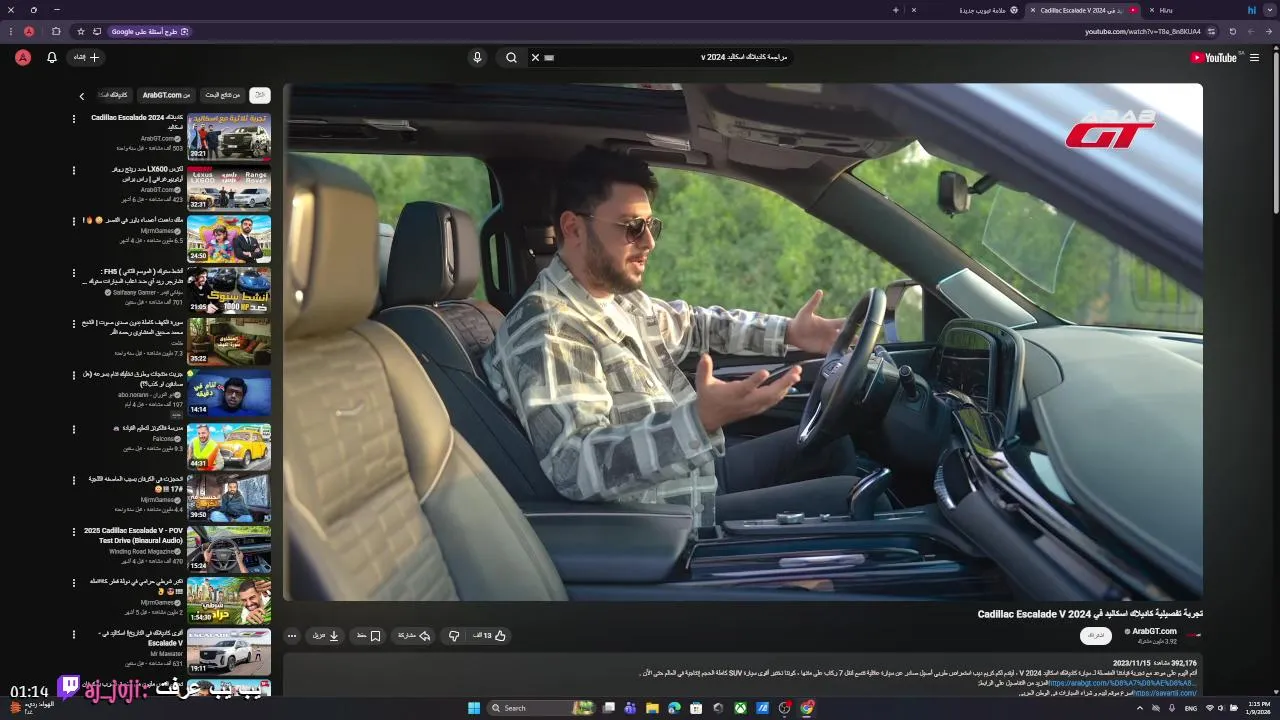The width and height of the screenshot is (1280, 720).
Task: Open options menu for the 14:14 video
Action: [x=73, y=376]
